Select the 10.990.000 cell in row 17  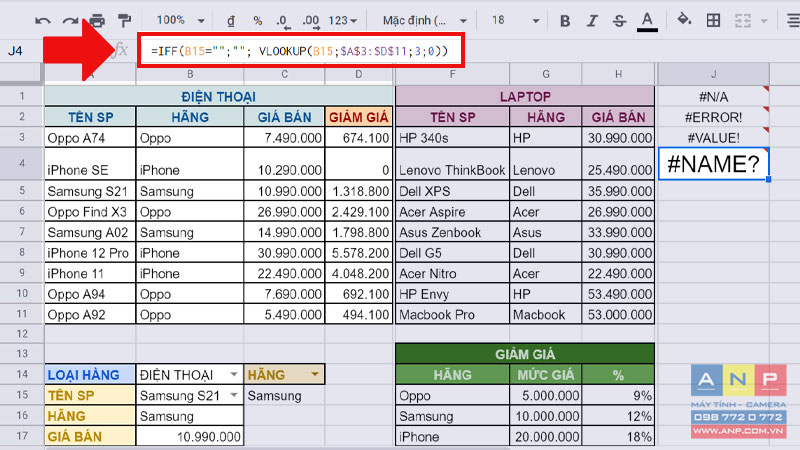point(189,437)
